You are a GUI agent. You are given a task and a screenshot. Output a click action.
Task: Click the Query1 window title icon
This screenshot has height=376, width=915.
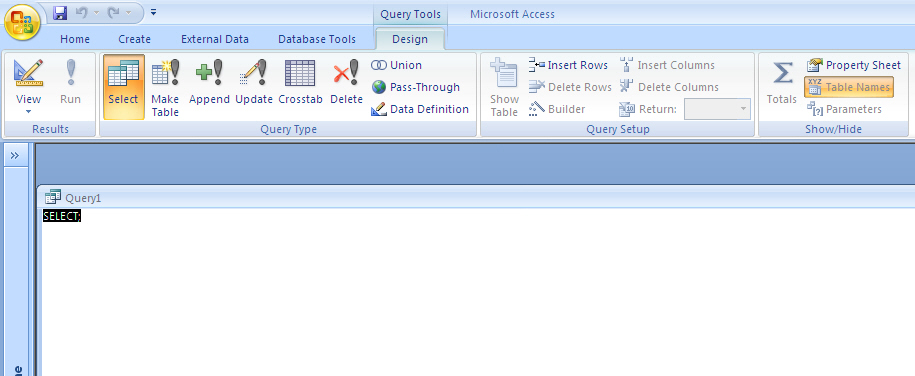tap(53, 197)
